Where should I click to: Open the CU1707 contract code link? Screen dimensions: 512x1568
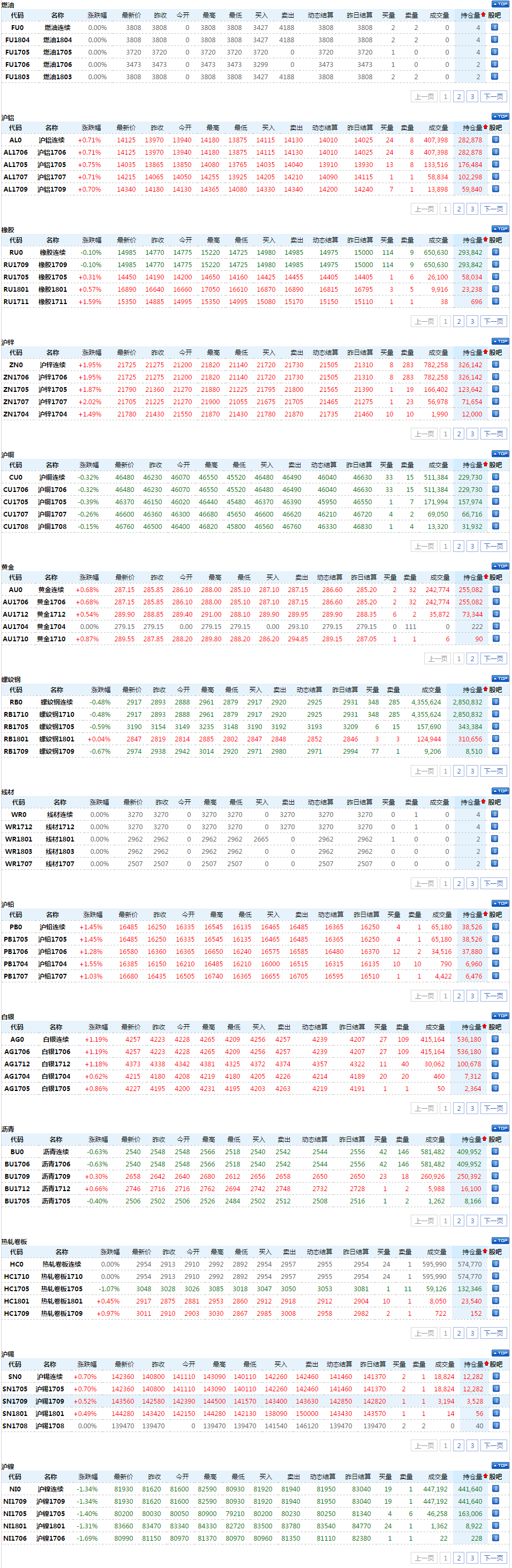point(16,514)
